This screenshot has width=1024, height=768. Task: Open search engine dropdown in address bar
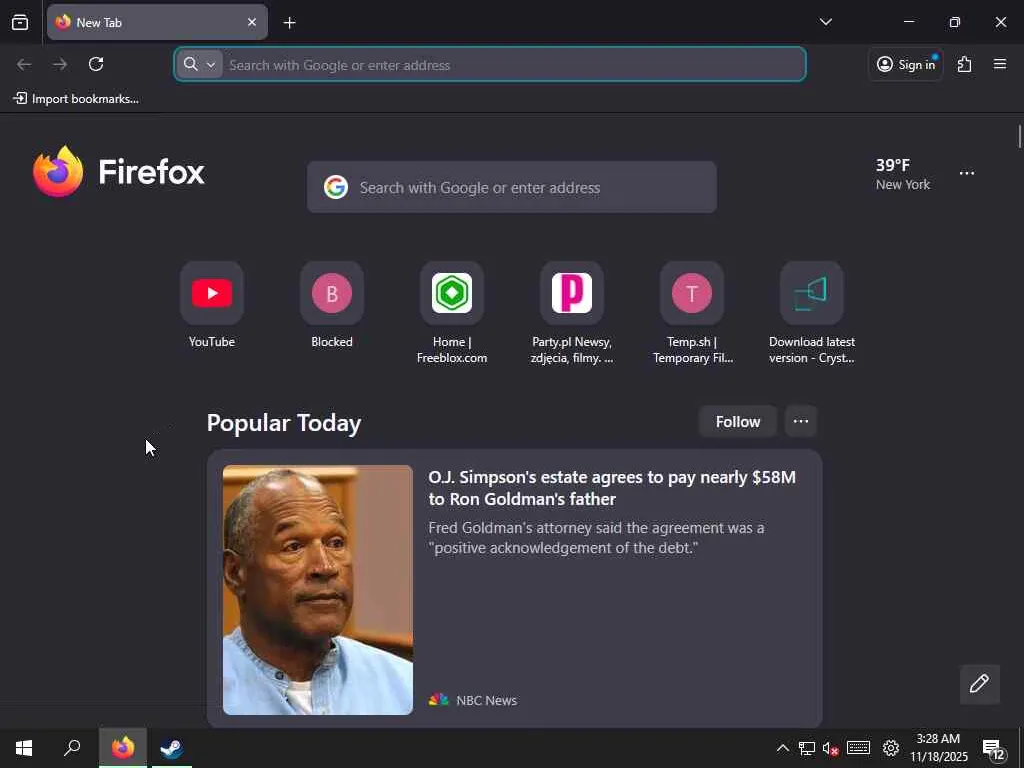199,64
